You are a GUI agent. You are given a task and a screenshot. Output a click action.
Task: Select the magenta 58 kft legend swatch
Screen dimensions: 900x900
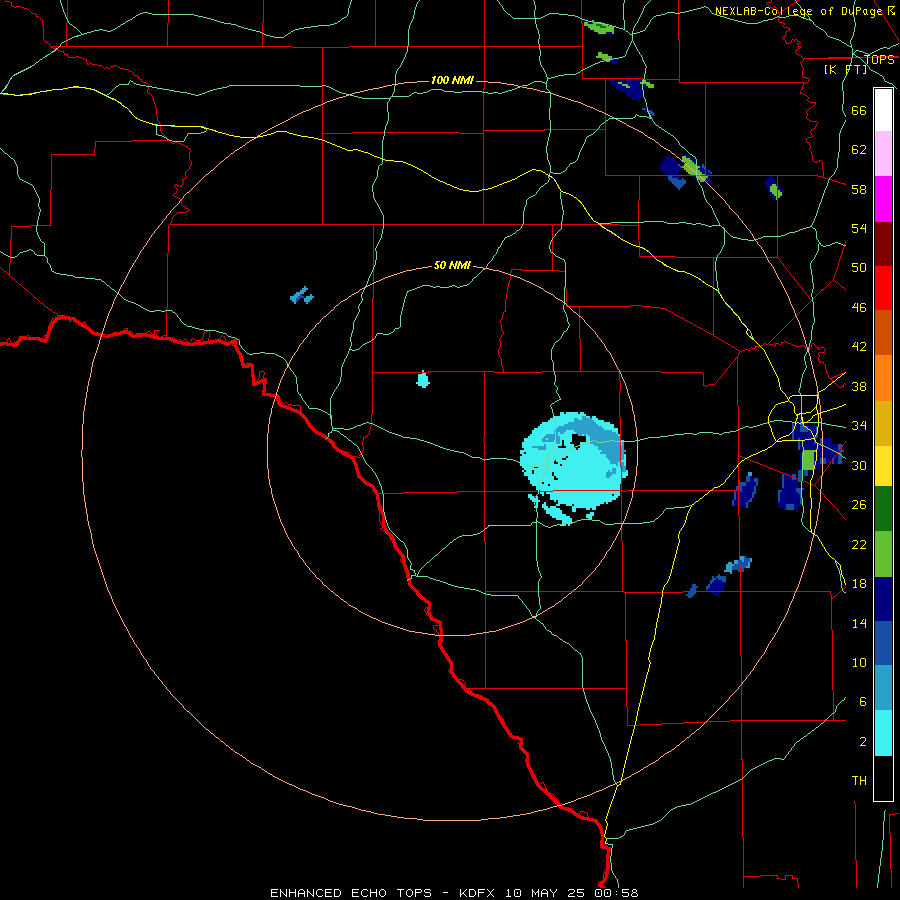(883, 199)
